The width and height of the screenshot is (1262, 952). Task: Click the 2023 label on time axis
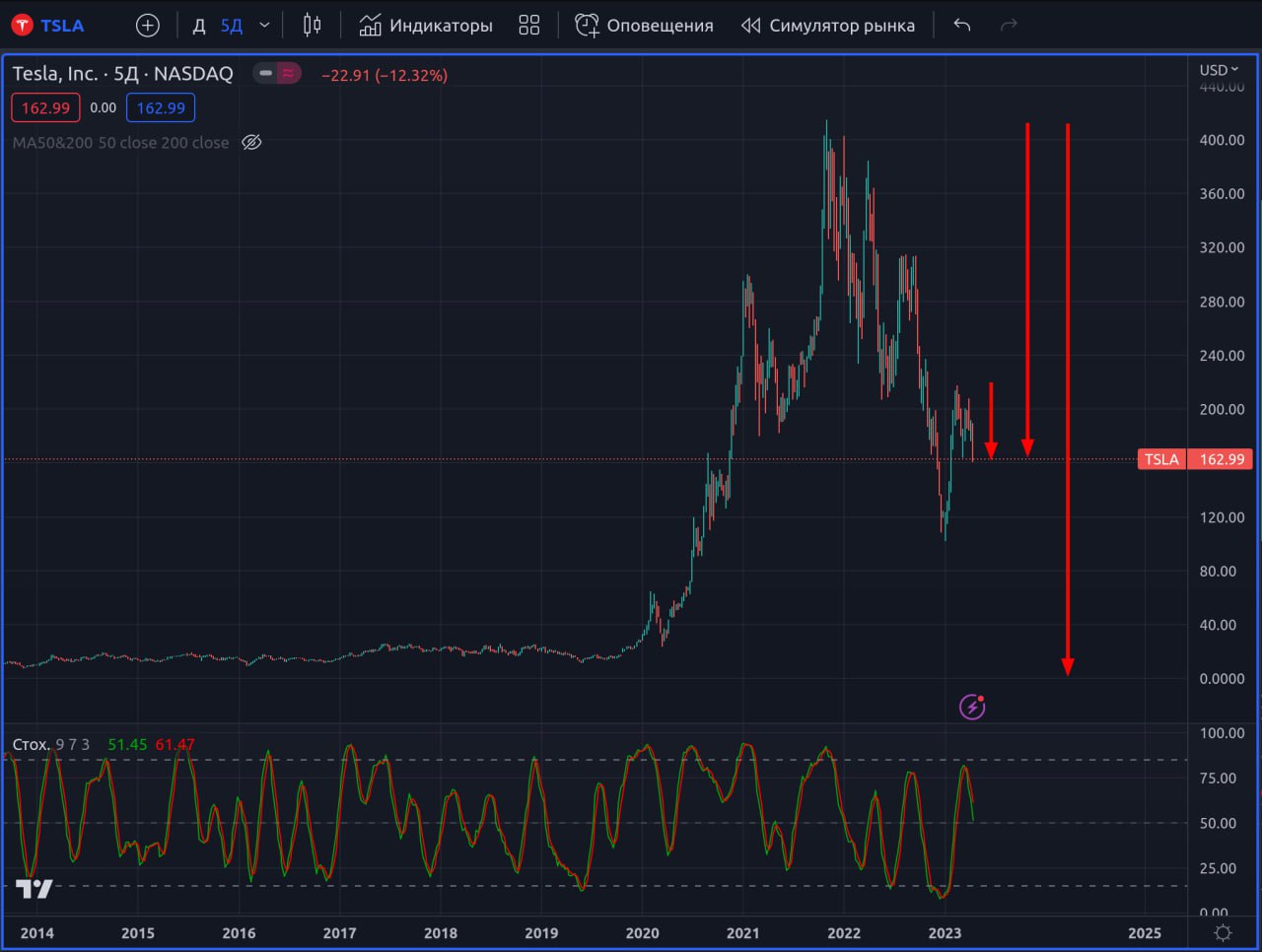pos(945,933)
